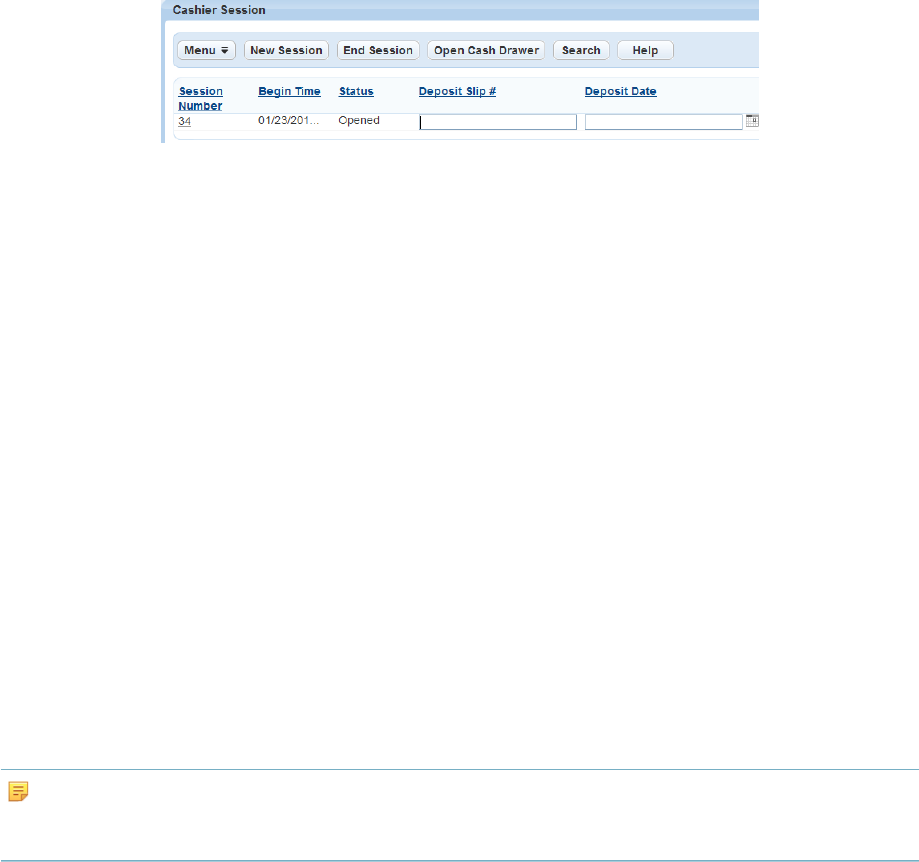The width and height of the screenshot is (919, 862).
Task: Open the Menu dropdown button
Action: point(206,50)
